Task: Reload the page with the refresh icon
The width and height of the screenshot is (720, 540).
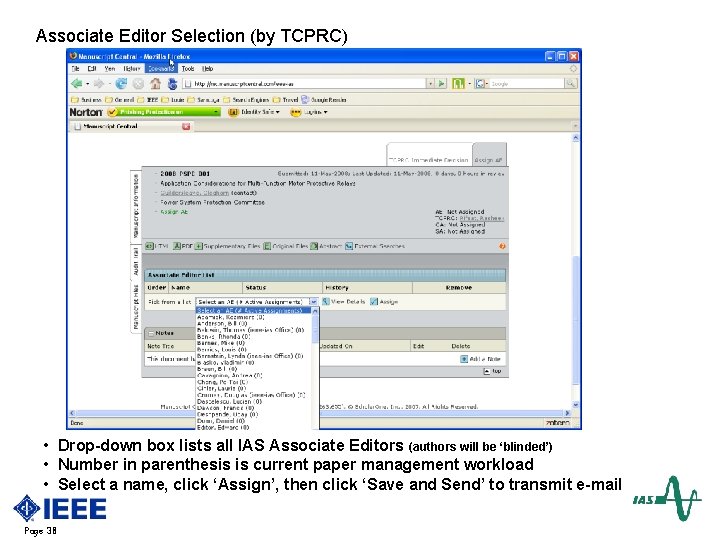Action: pyautogui.click(x=121, y=84)
